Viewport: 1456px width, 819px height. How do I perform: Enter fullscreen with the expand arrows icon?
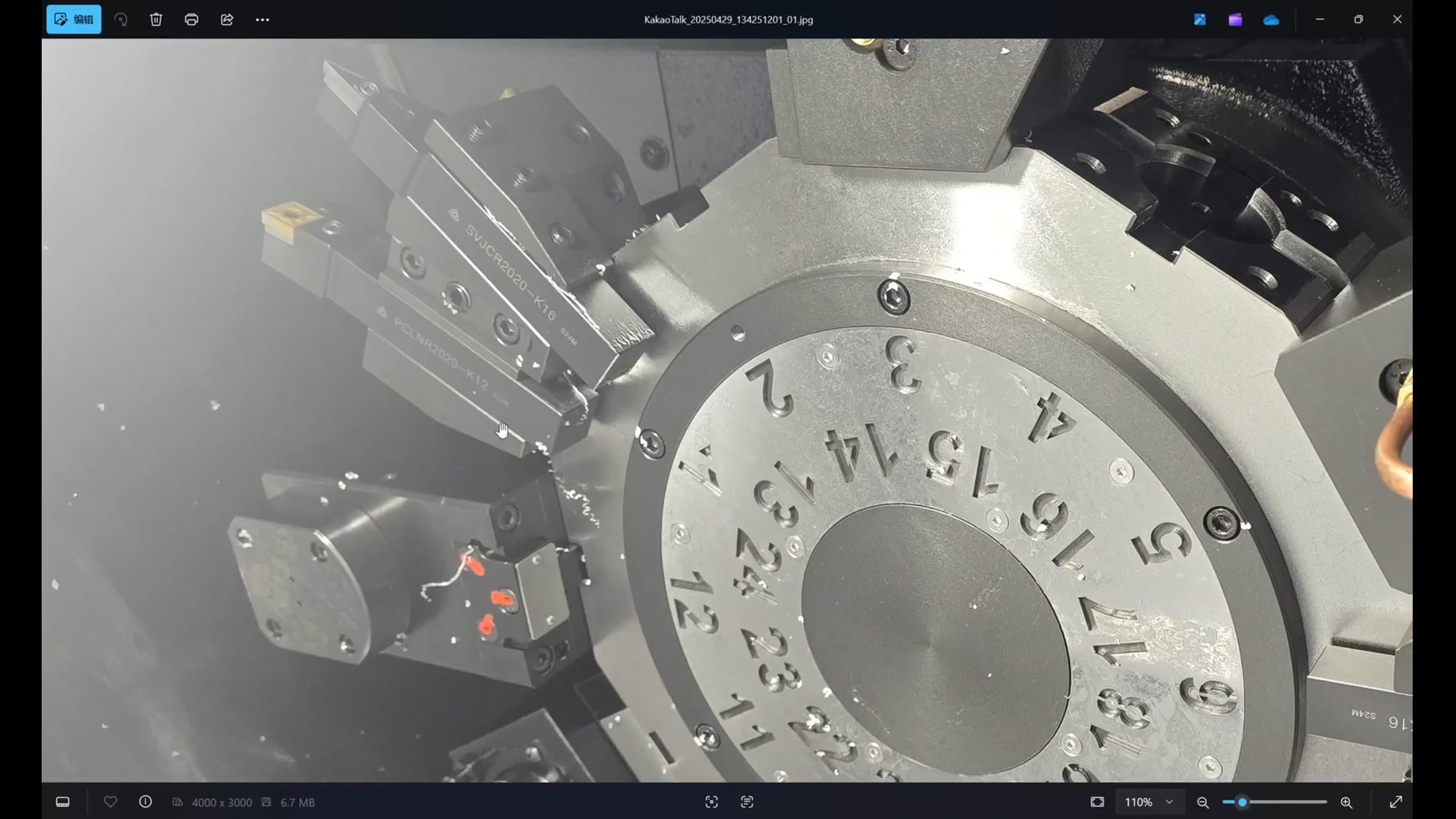[1396, 802]
